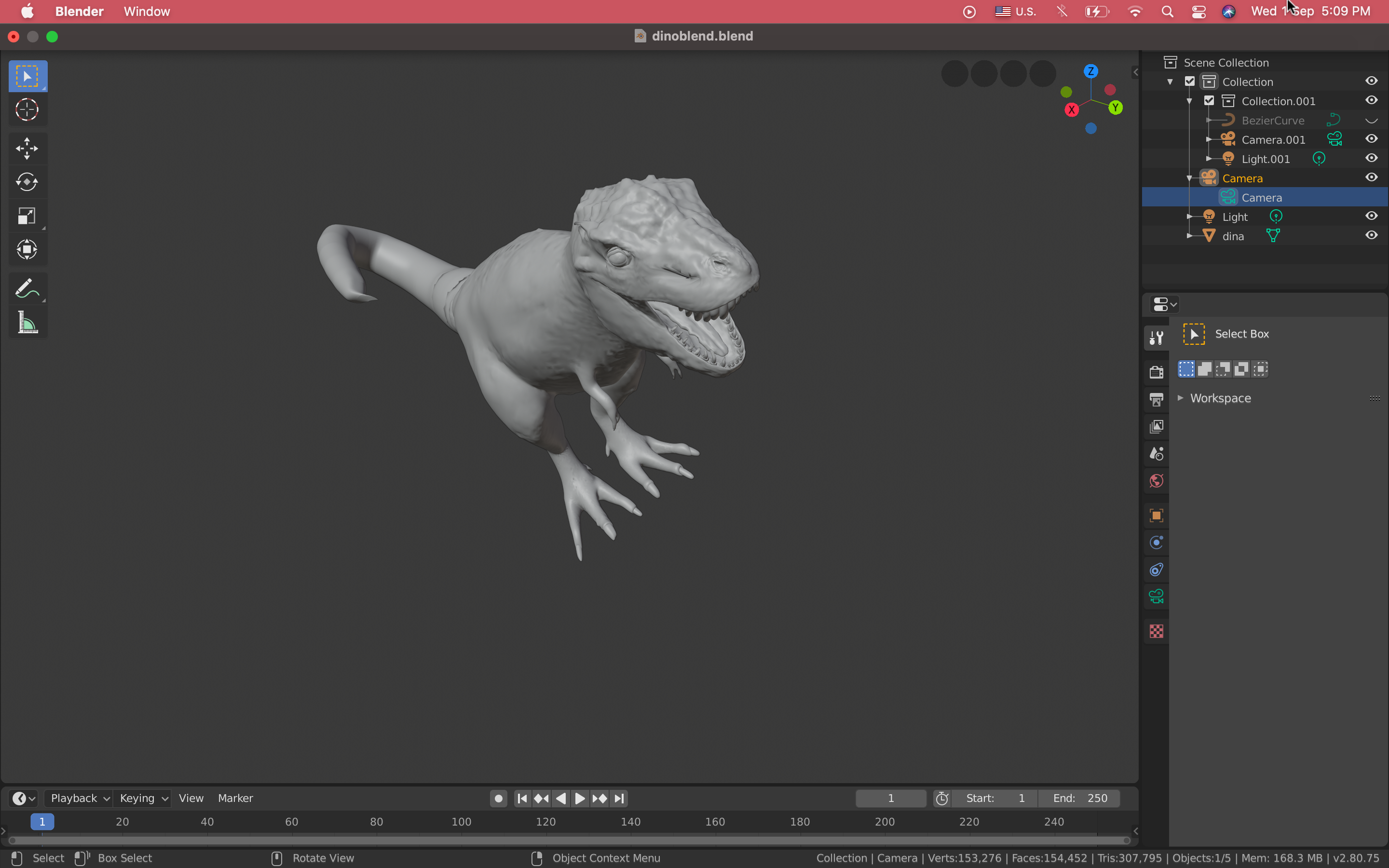Click the X axis on navigation gizmo
Screen dimensions: 1389x868
pyautogui.click(x=1071, y=109)
